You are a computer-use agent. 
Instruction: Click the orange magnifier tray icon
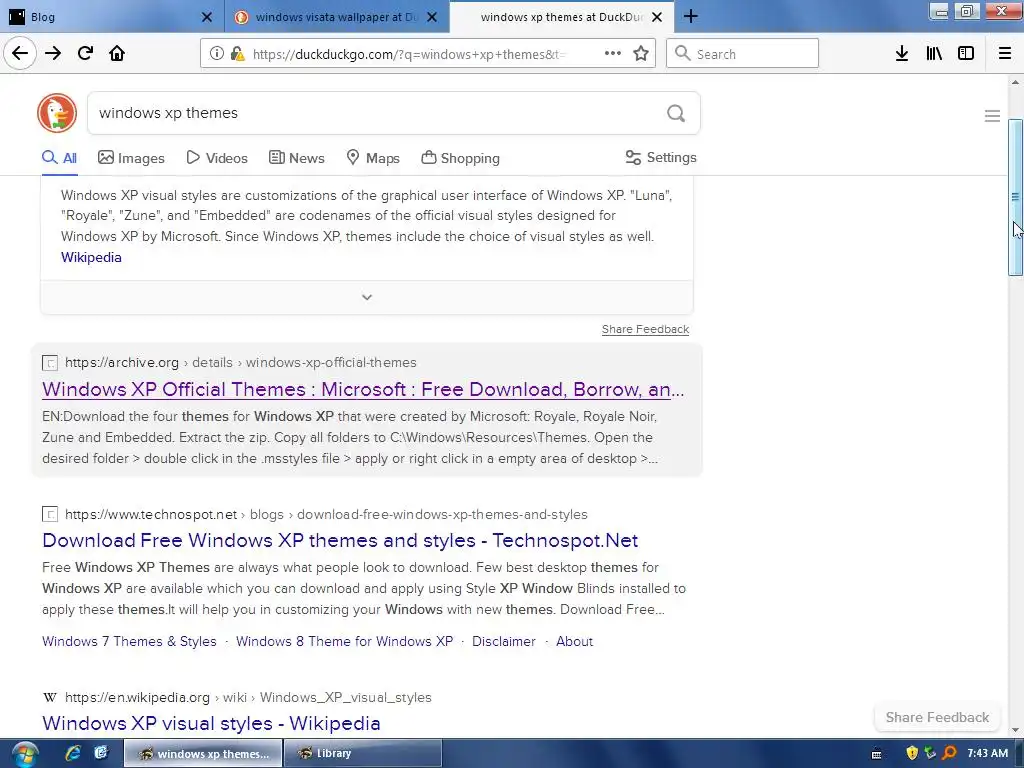point(949,753)
